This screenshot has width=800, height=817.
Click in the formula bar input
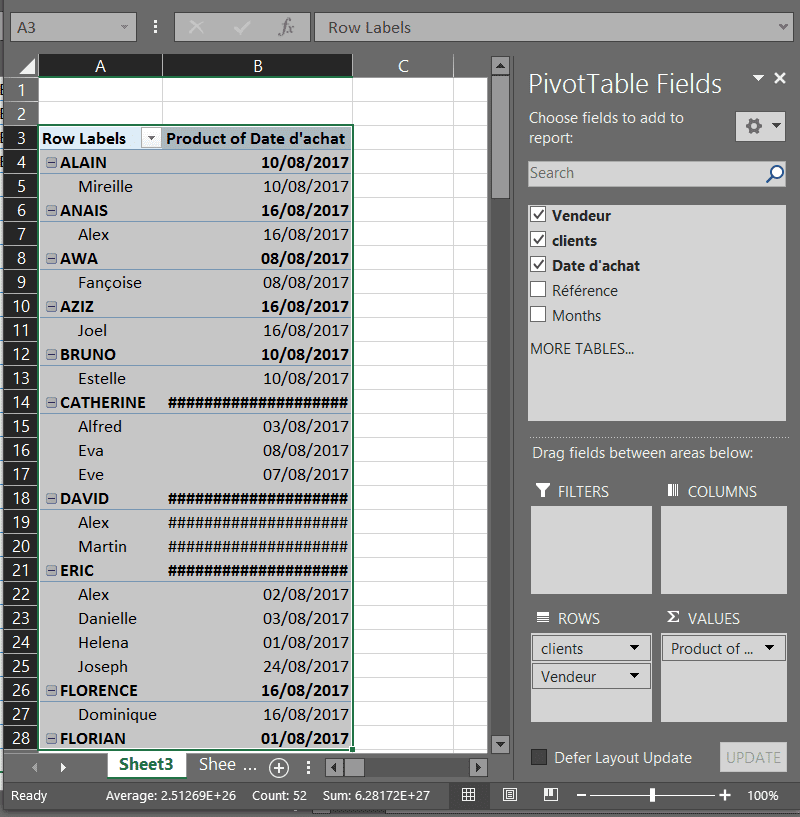550,28
